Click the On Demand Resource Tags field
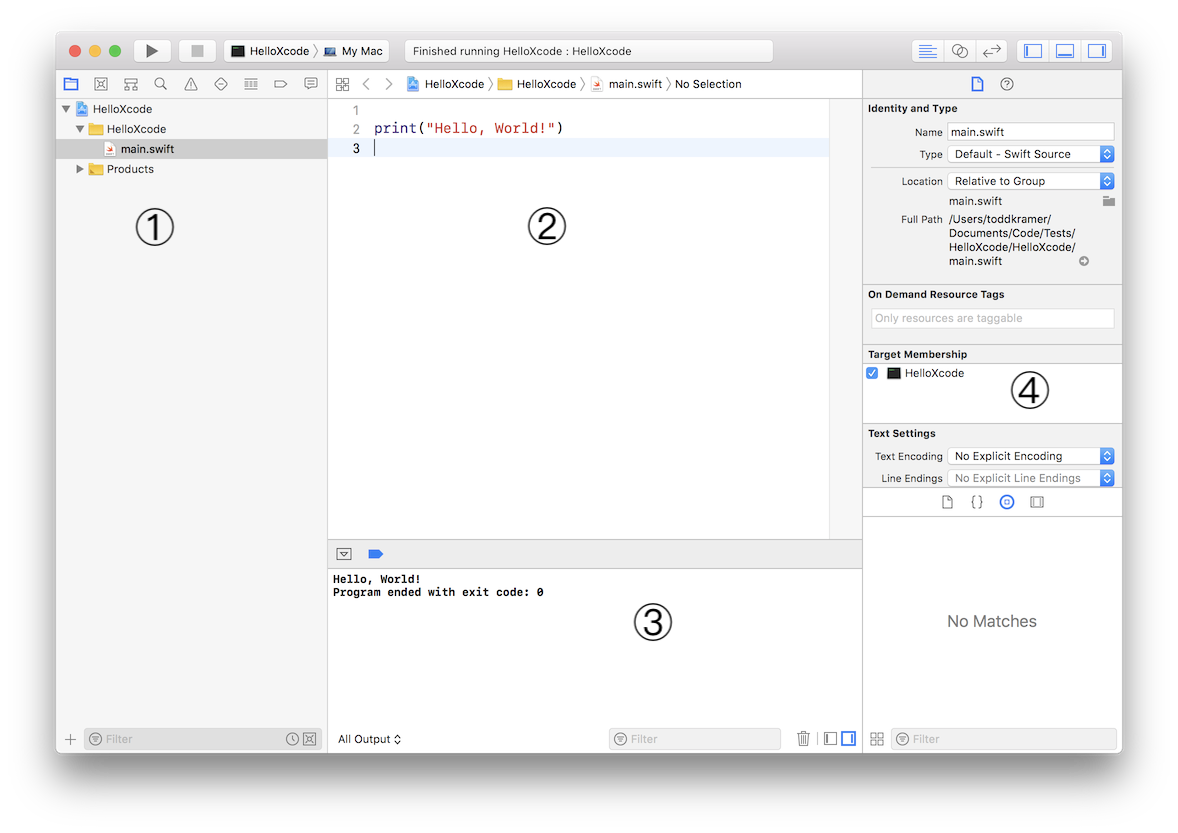The width and height of the screenshot is (1178, 833). (x=992, y=318)
